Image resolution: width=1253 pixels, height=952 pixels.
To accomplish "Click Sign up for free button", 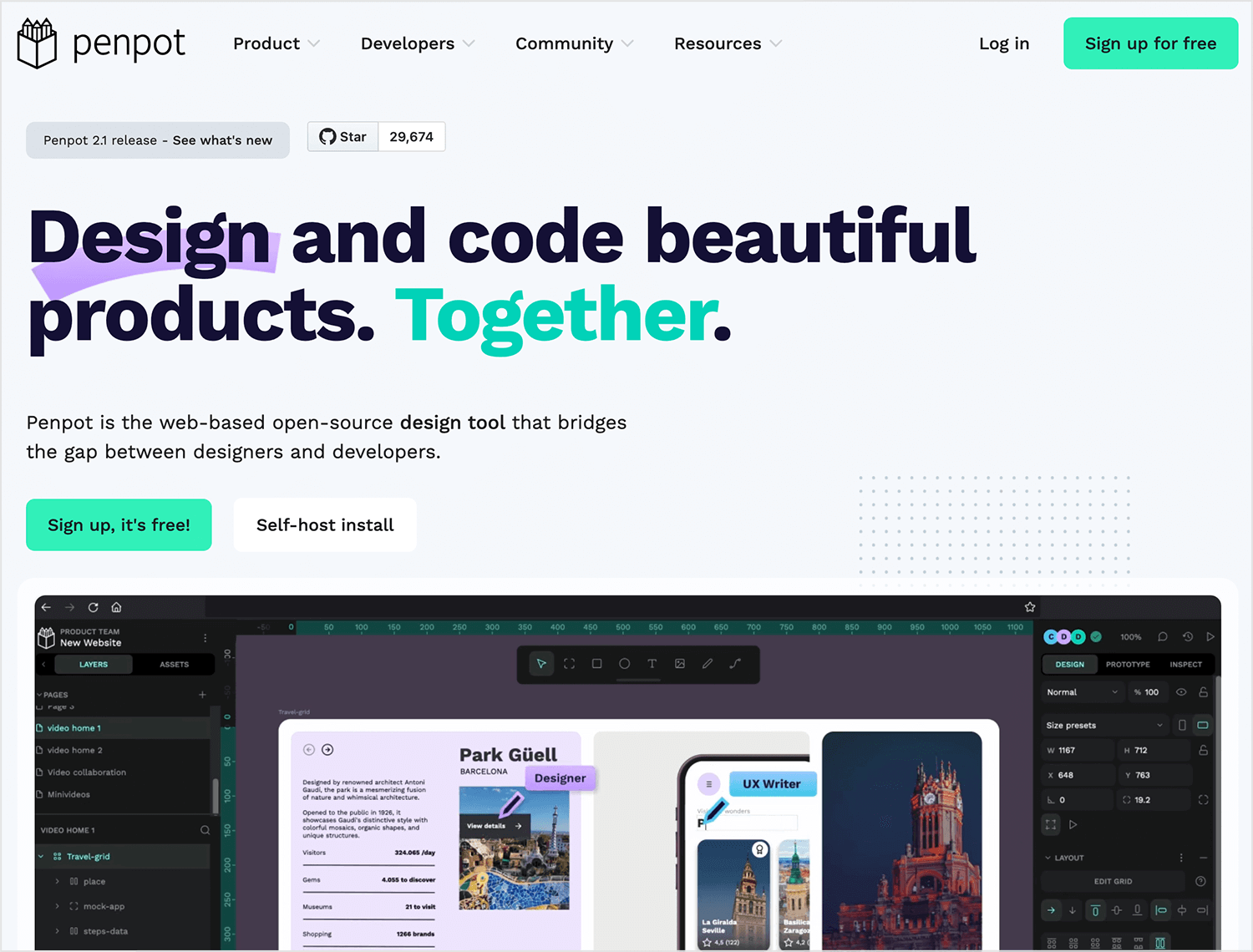I will coord(1150,43).
